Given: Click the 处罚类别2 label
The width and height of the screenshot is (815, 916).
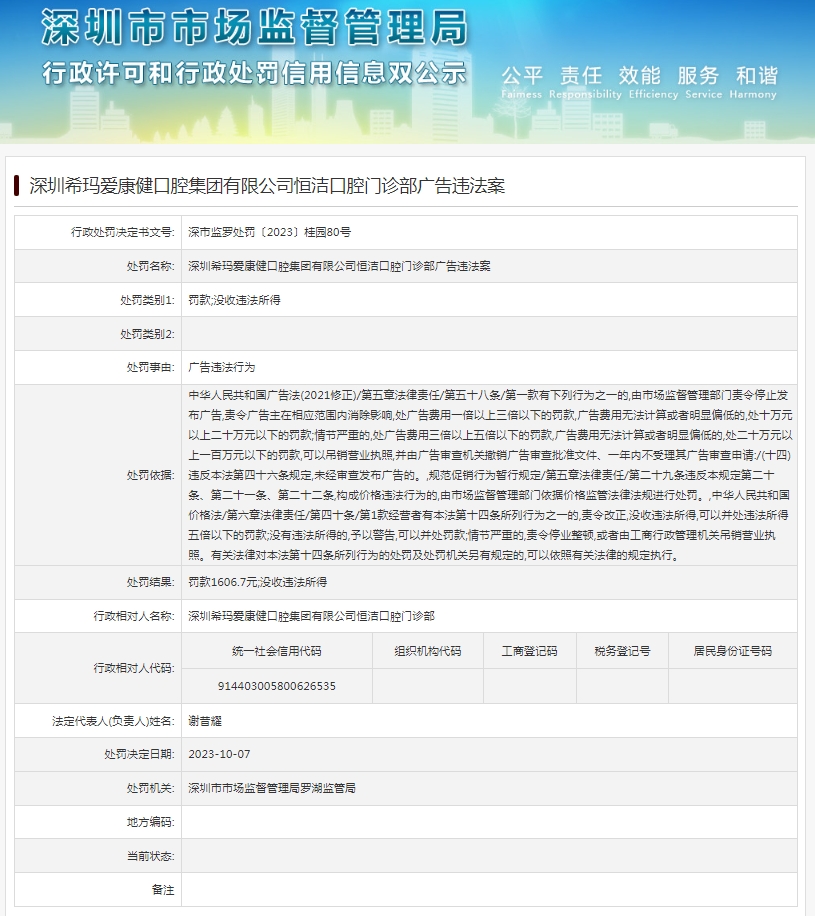Looking at the screenshot, I should (x=147, y=334).
